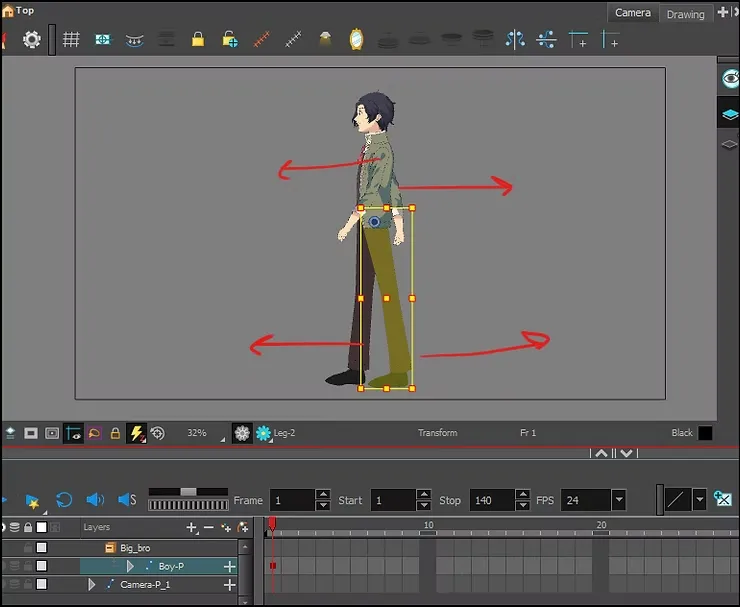This screenshot has height=607, width=740.
Task: Delete layer with the minus button
Action: (x=209, y=527)
